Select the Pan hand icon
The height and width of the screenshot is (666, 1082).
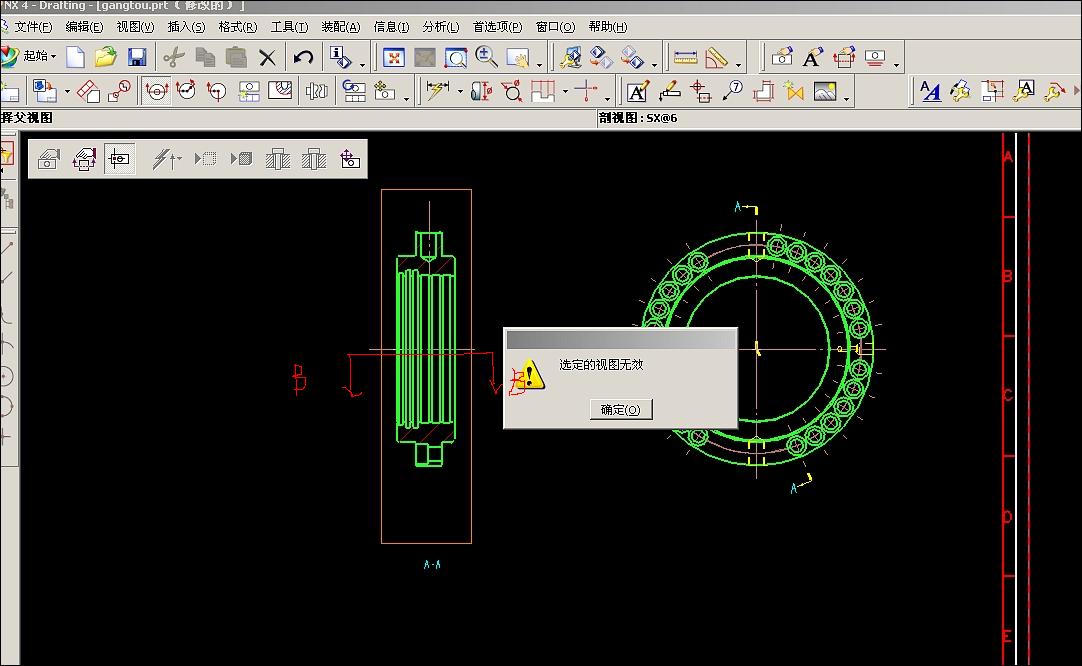[x=518, y=58]
